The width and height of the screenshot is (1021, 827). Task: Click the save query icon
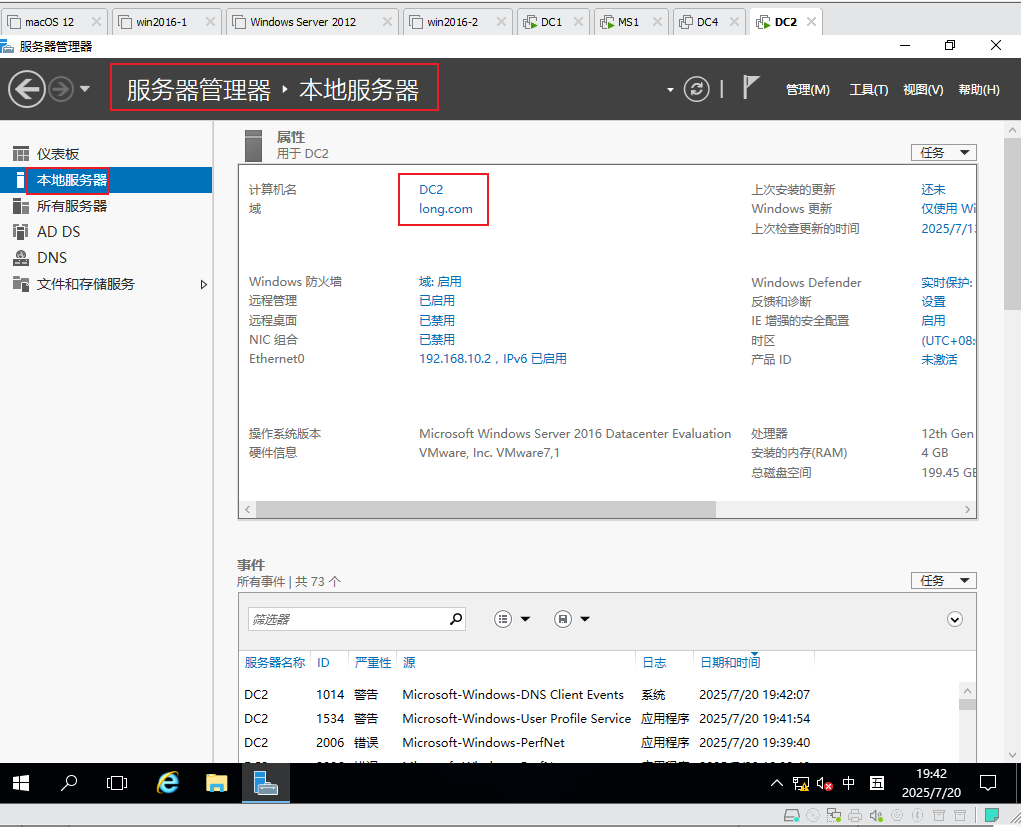point(563,619)
